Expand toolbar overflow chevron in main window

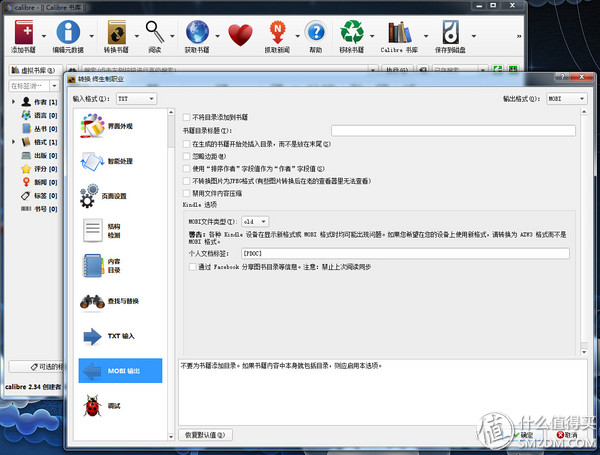519,36
